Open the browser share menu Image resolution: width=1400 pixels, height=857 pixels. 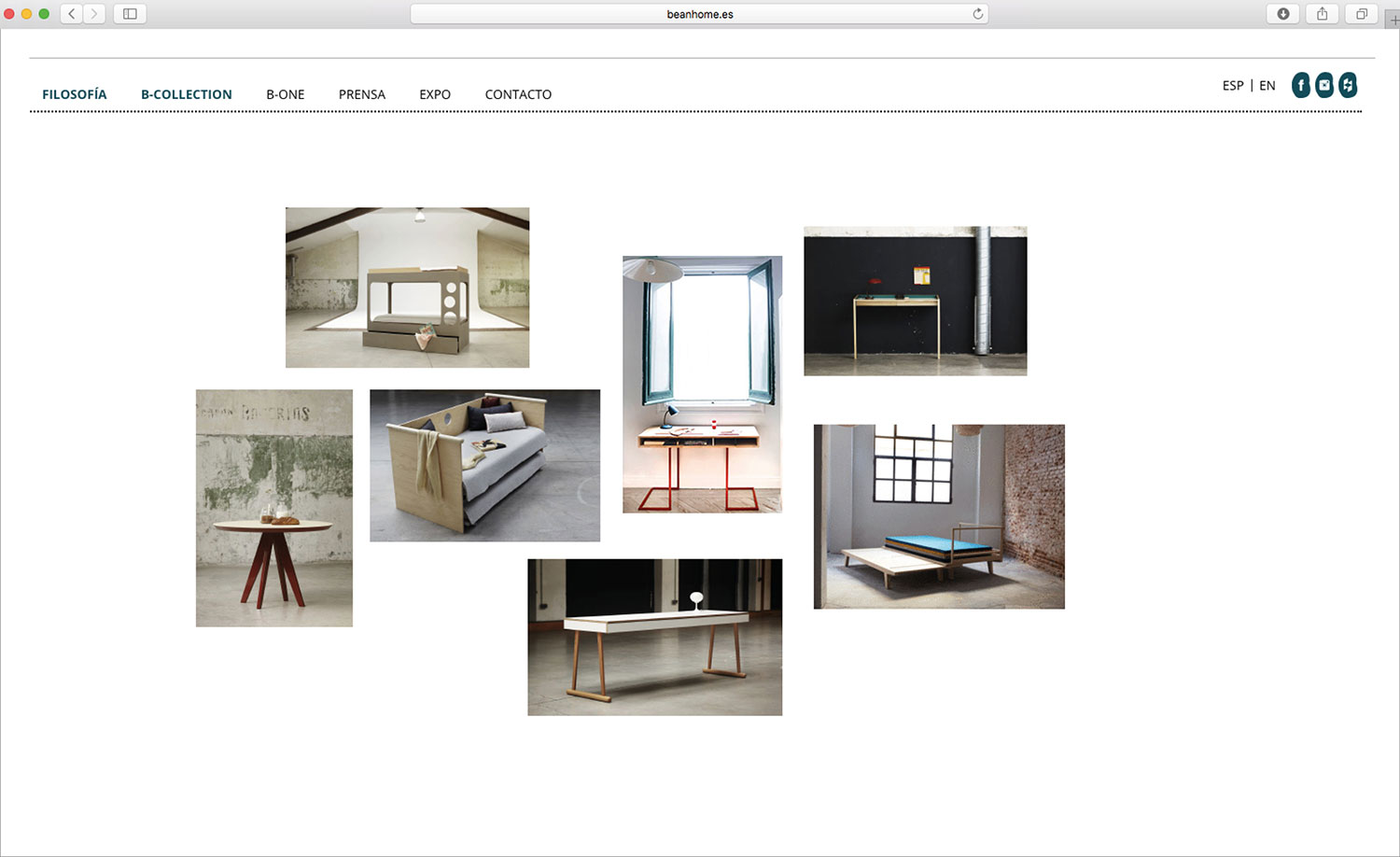1323,14
